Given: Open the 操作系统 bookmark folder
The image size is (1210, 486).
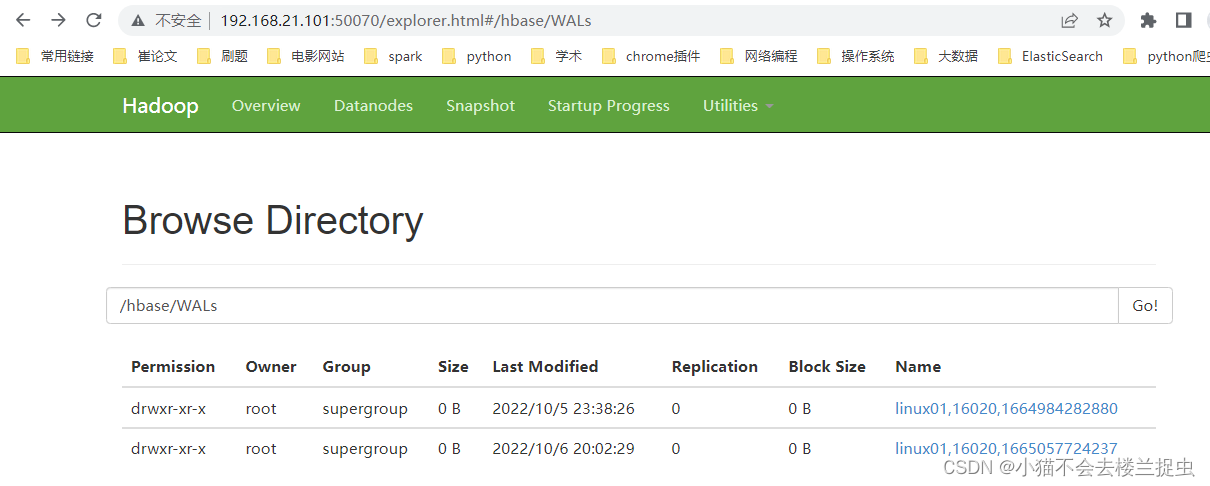Looking at the screenshot, I should pos(855,56).
